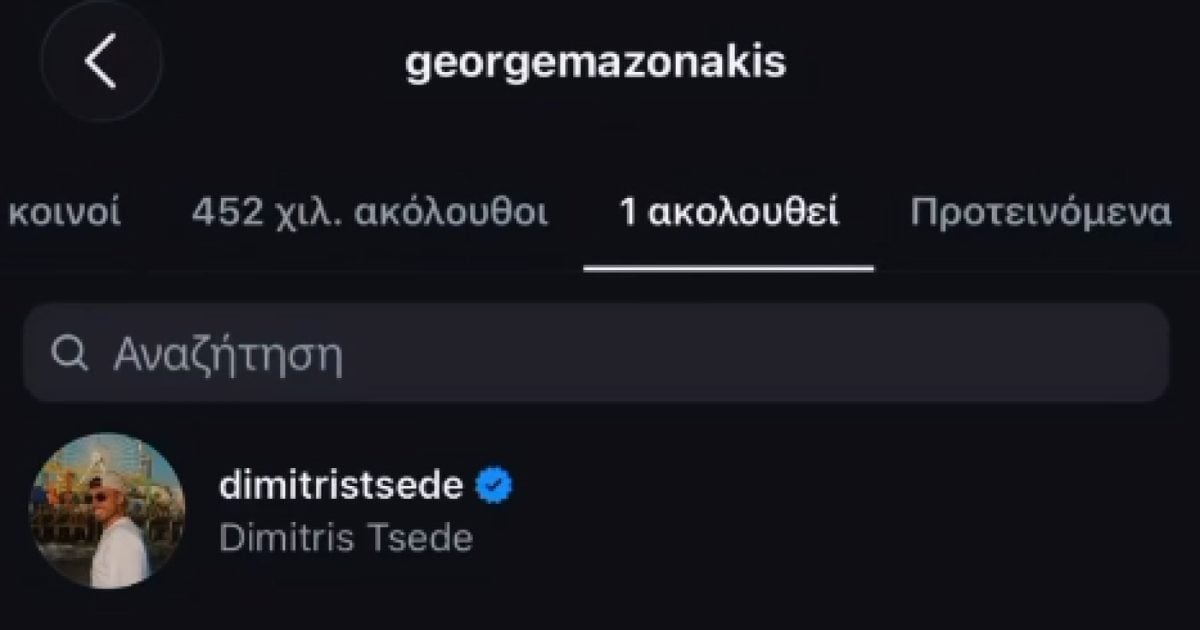Click the Dimitris Tsede display name

pyautogui.click(x=345, y=538)
